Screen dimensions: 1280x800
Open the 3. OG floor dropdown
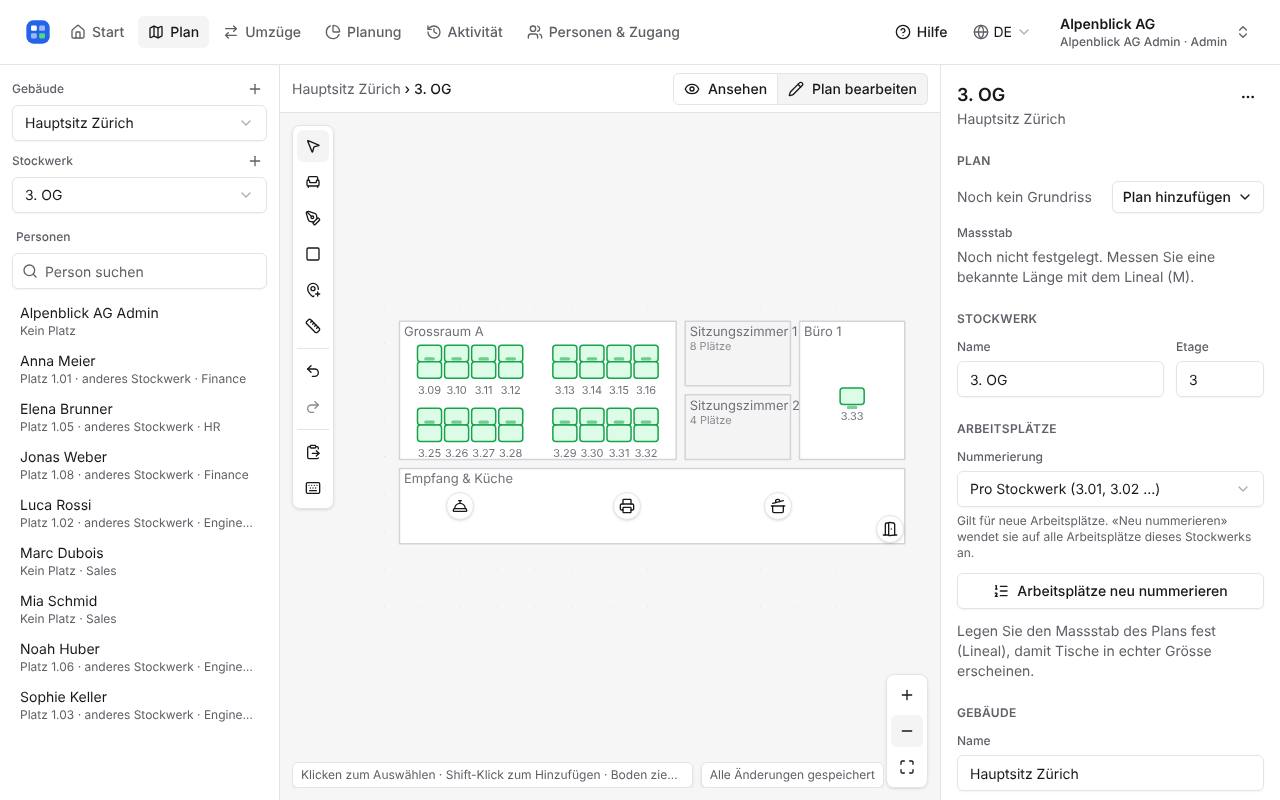(139, 195)
